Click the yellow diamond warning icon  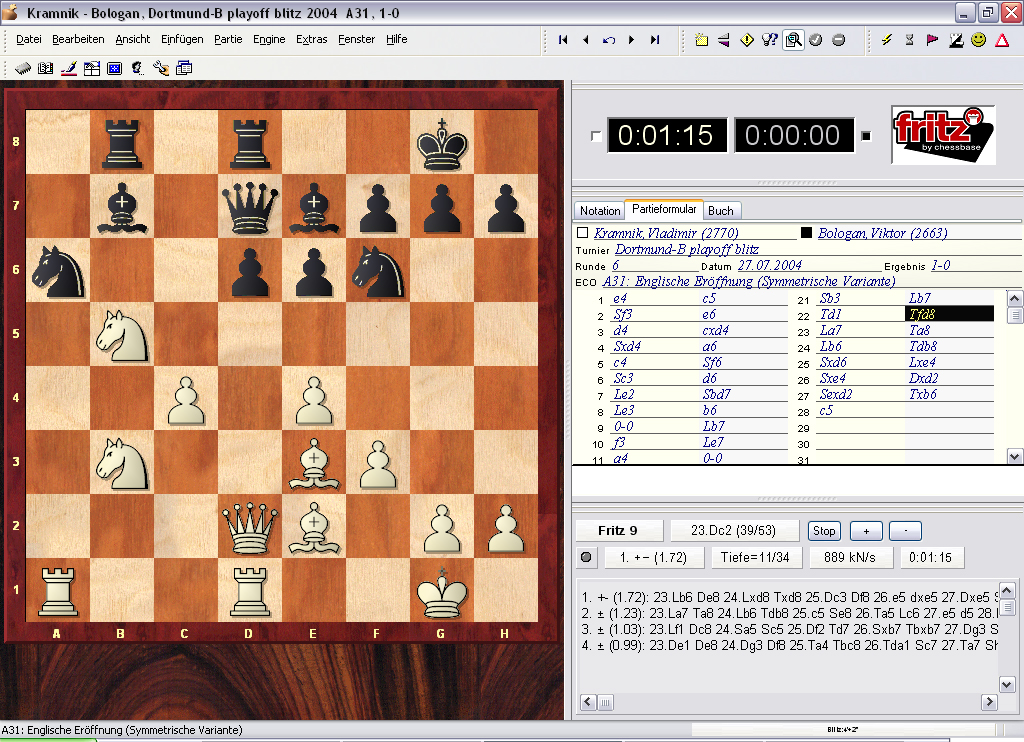point(746,40)
